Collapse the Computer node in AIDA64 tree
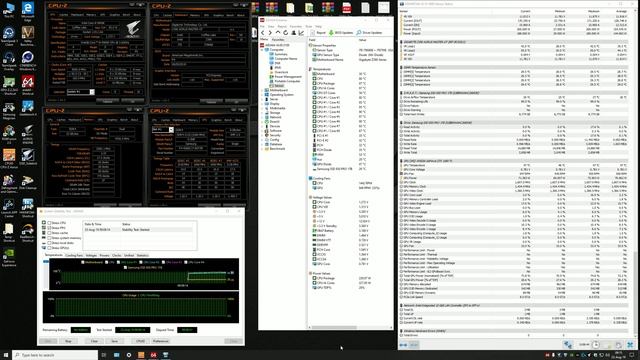This screenshot has height=360, width=640. click(x=262, y=50)
